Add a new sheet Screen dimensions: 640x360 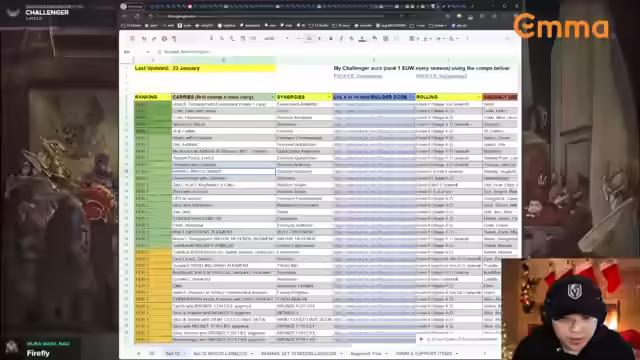[138, 353]
